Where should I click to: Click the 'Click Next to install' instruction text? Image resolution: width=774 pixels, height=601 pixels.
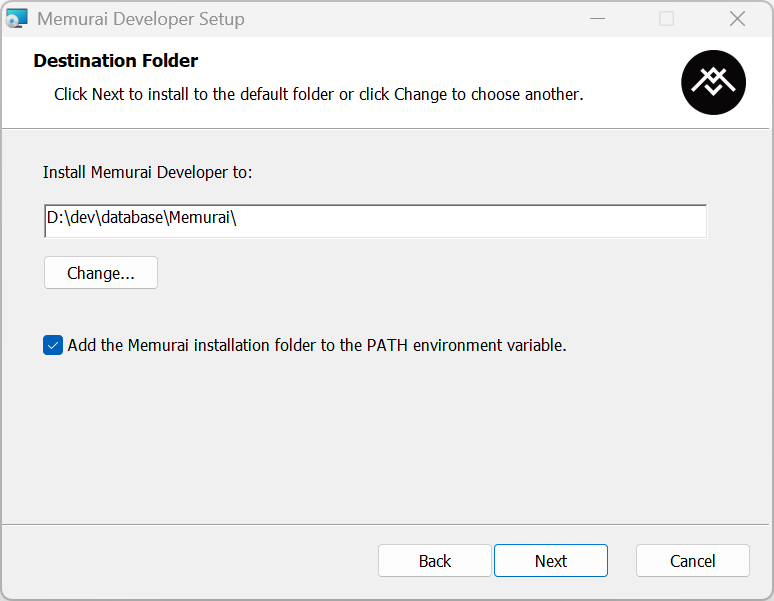click(319, 94)
